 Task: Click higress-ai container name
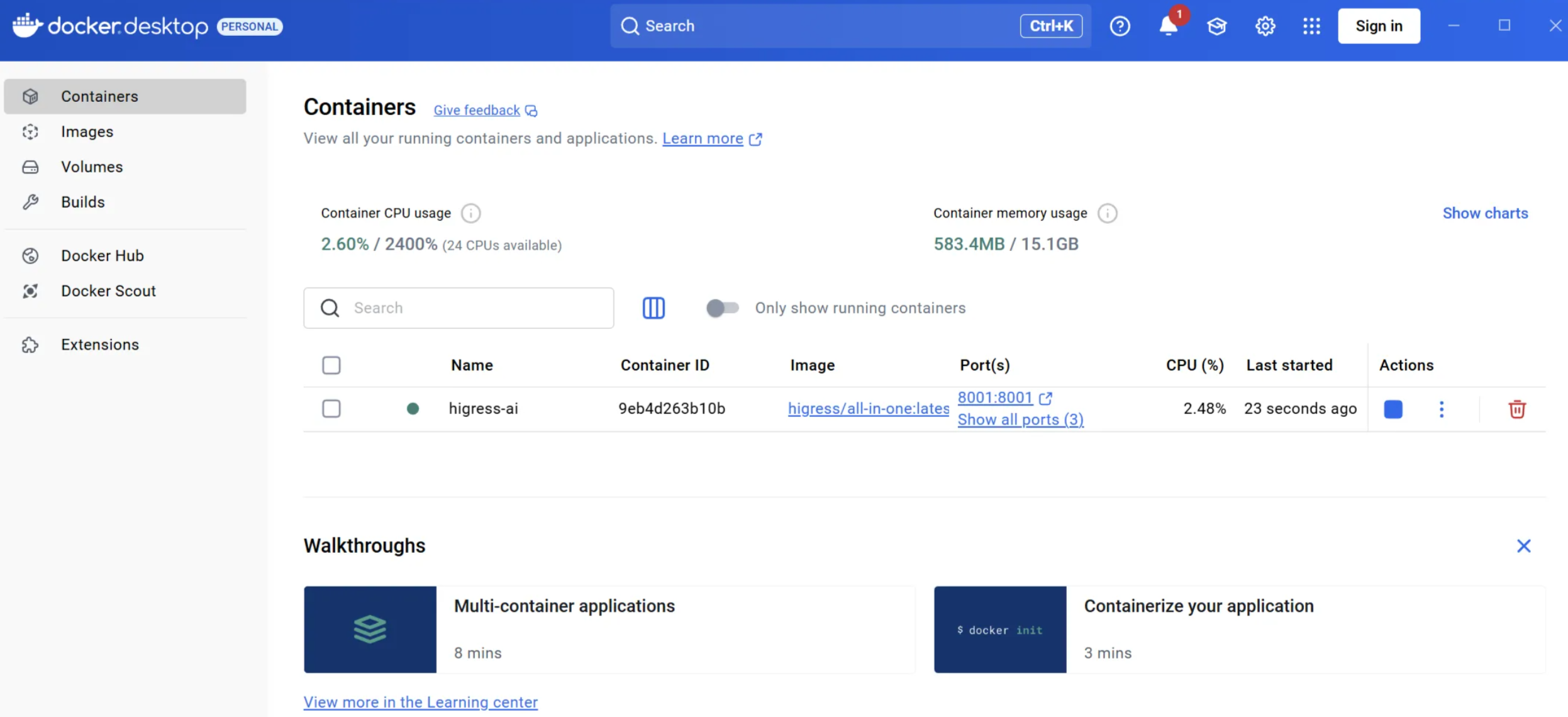(483, 409)
